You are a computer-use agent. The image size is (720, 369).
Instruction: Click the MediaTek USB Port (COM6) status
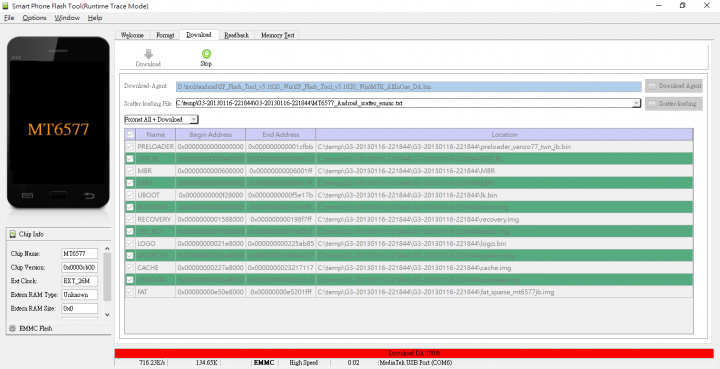(x=416, y=363)
